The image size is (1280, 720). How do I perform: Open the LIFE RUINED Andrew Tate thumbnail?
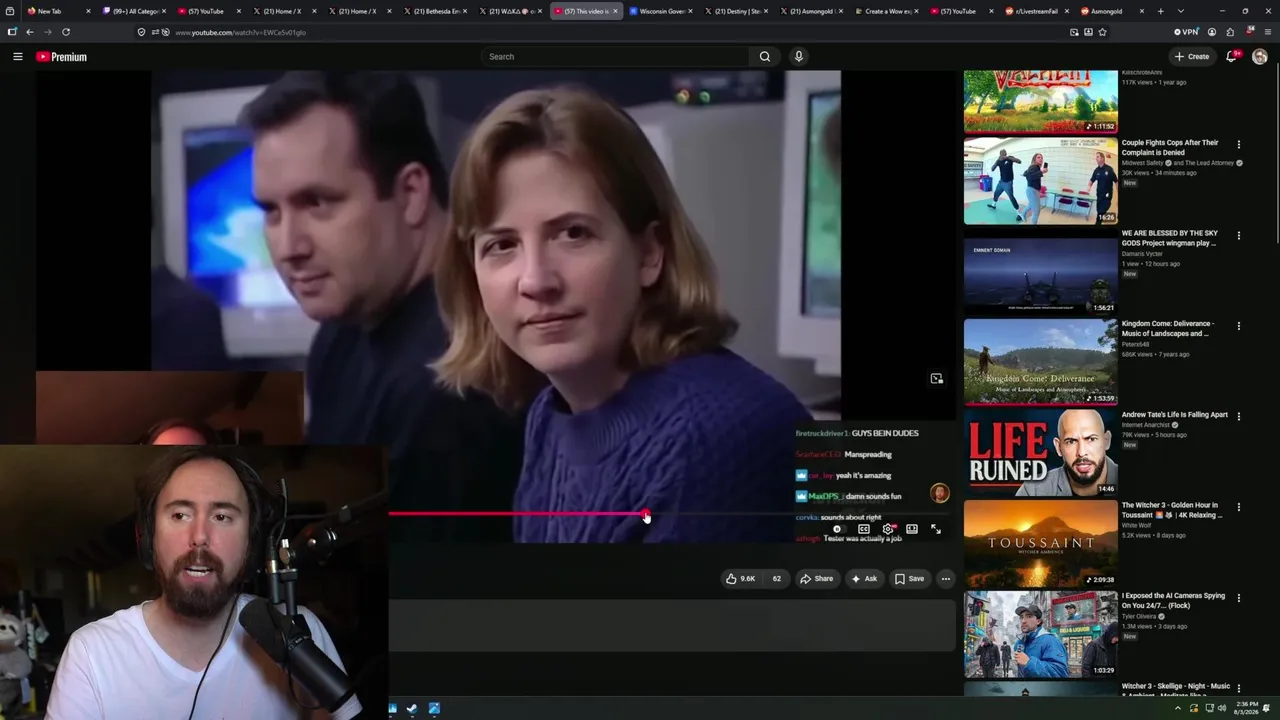(x=1040, y=452)
